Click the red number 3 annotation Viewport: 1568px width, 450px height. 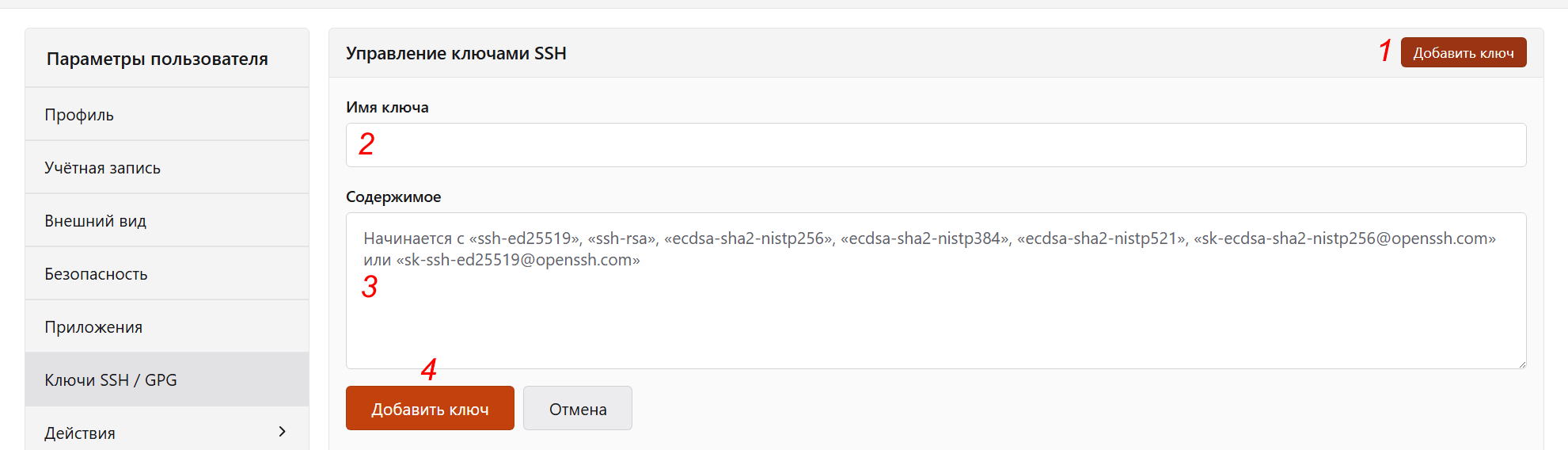[369, 287]
